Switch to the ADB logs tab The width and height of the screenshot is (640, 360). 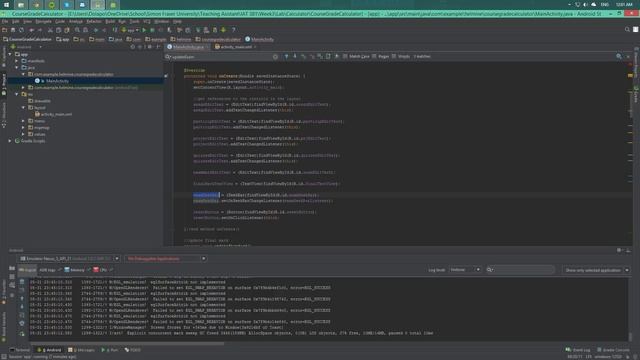click(47, 270)
